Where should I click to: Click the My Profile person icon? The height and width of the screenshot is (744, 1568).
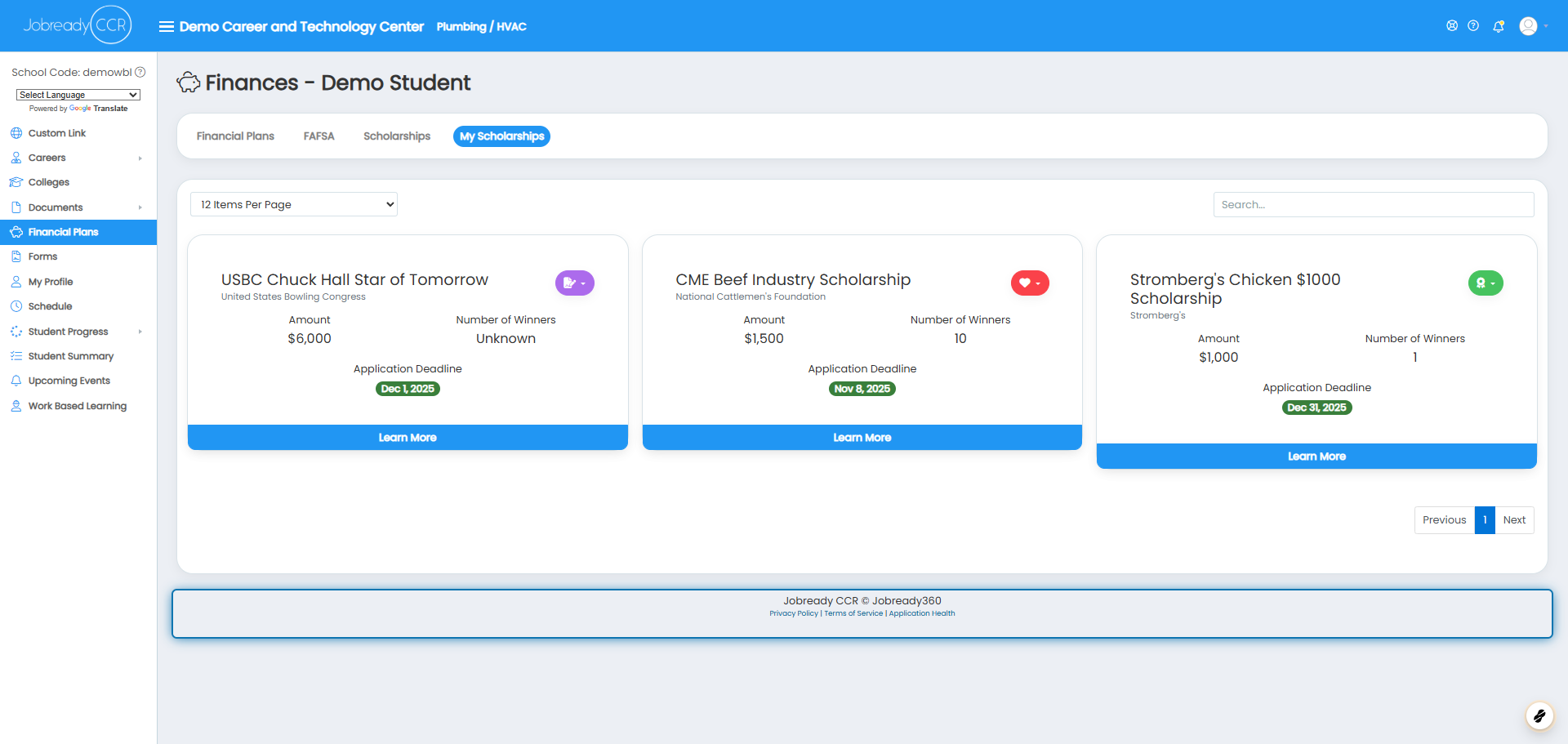click(16, 282)
